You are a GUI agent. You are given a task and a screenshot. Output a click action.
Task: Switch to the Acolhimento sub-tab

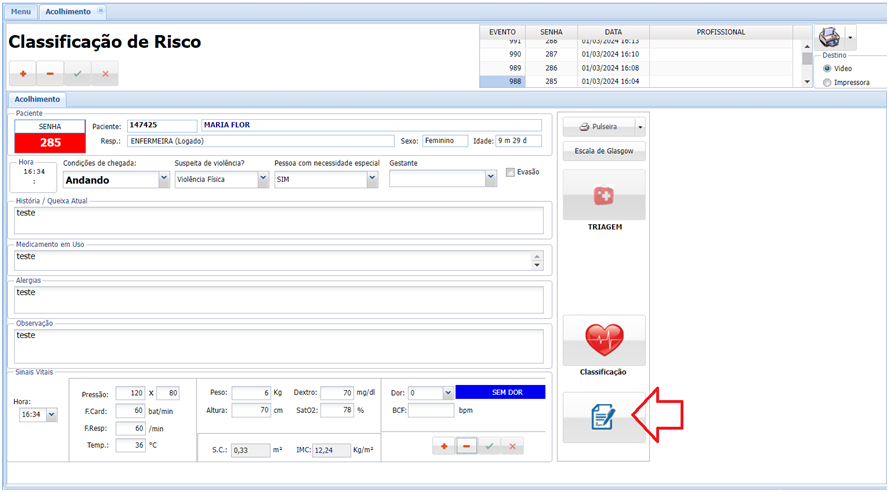[x=37, y=99]
